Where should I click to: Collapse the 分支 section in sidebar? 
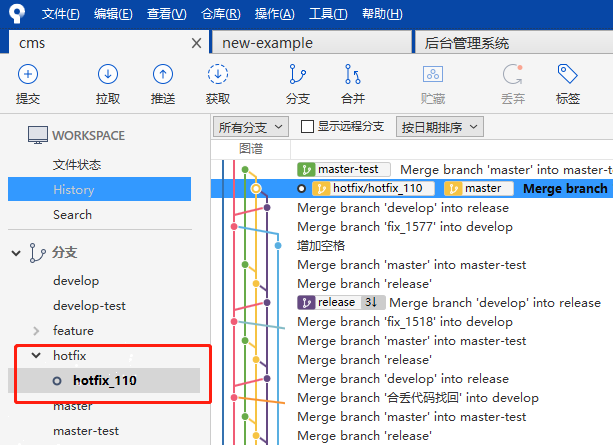coord(17,253)
